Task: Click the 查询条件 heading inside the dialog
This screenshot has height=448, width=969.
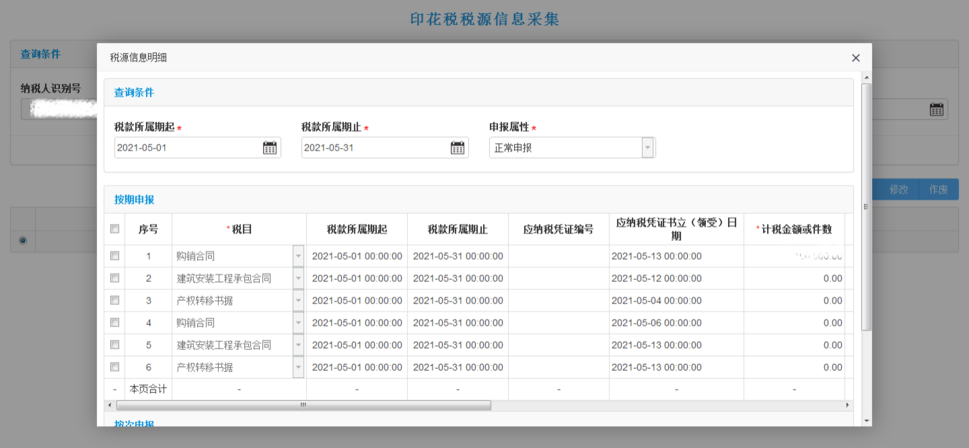Action: 134,93
